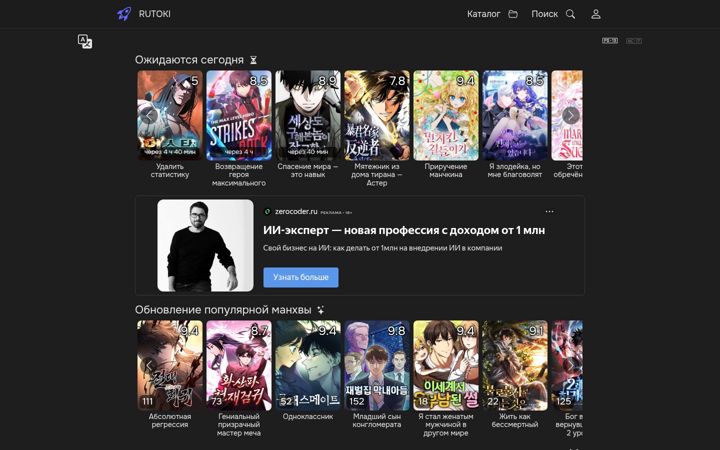720x450 pixels.
Task: Click the RUTOKI rocket logo icon
Action: tap(124, 14)
